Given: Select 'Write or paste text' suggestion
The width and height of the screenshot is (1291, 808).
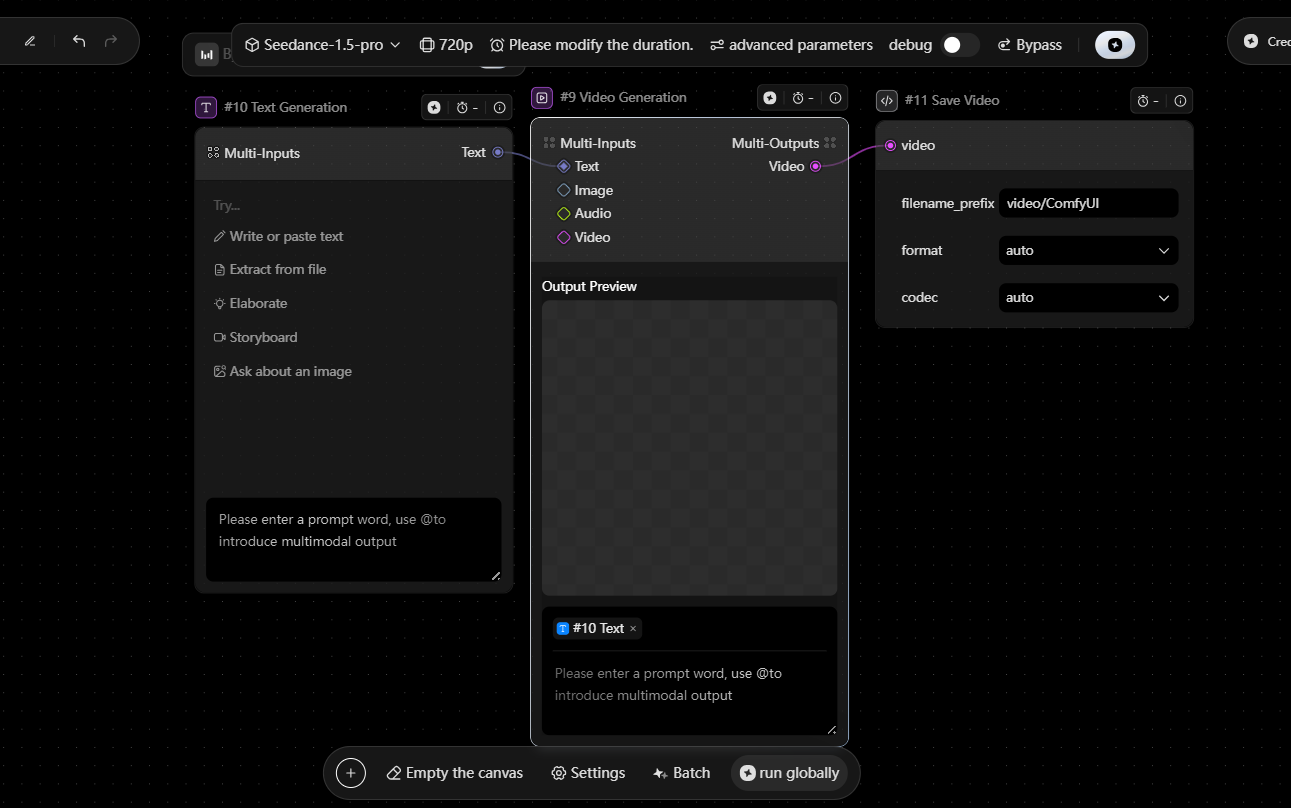Looking at the screenshot, I should 279,236.
